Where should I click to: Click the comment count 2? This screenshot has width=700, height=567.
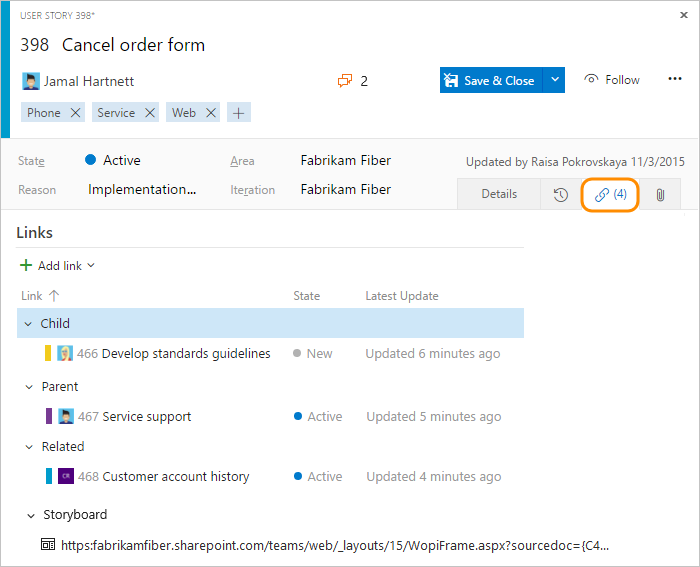point(364,81)
